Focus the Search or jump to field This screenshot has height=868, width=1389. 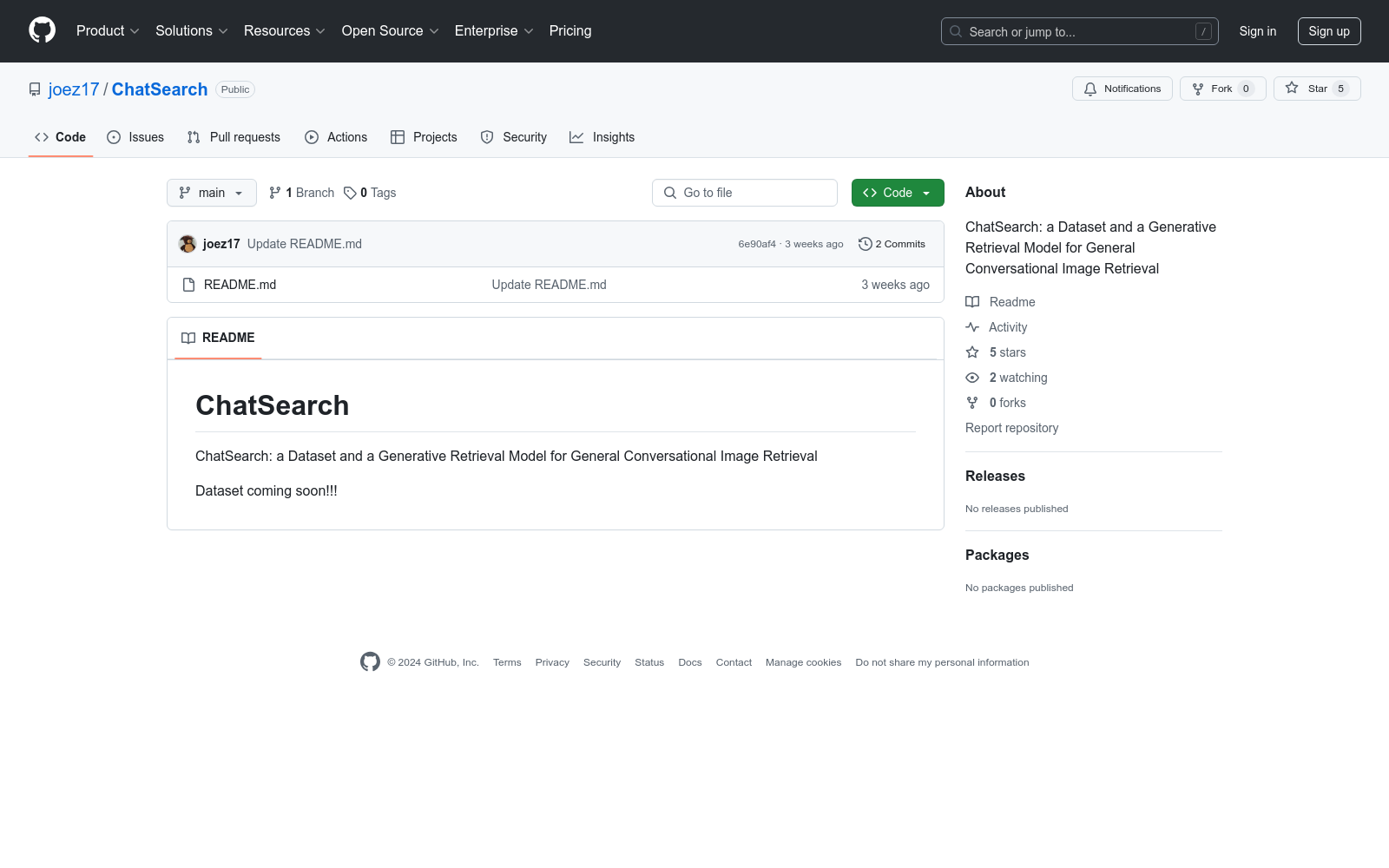1079,31
